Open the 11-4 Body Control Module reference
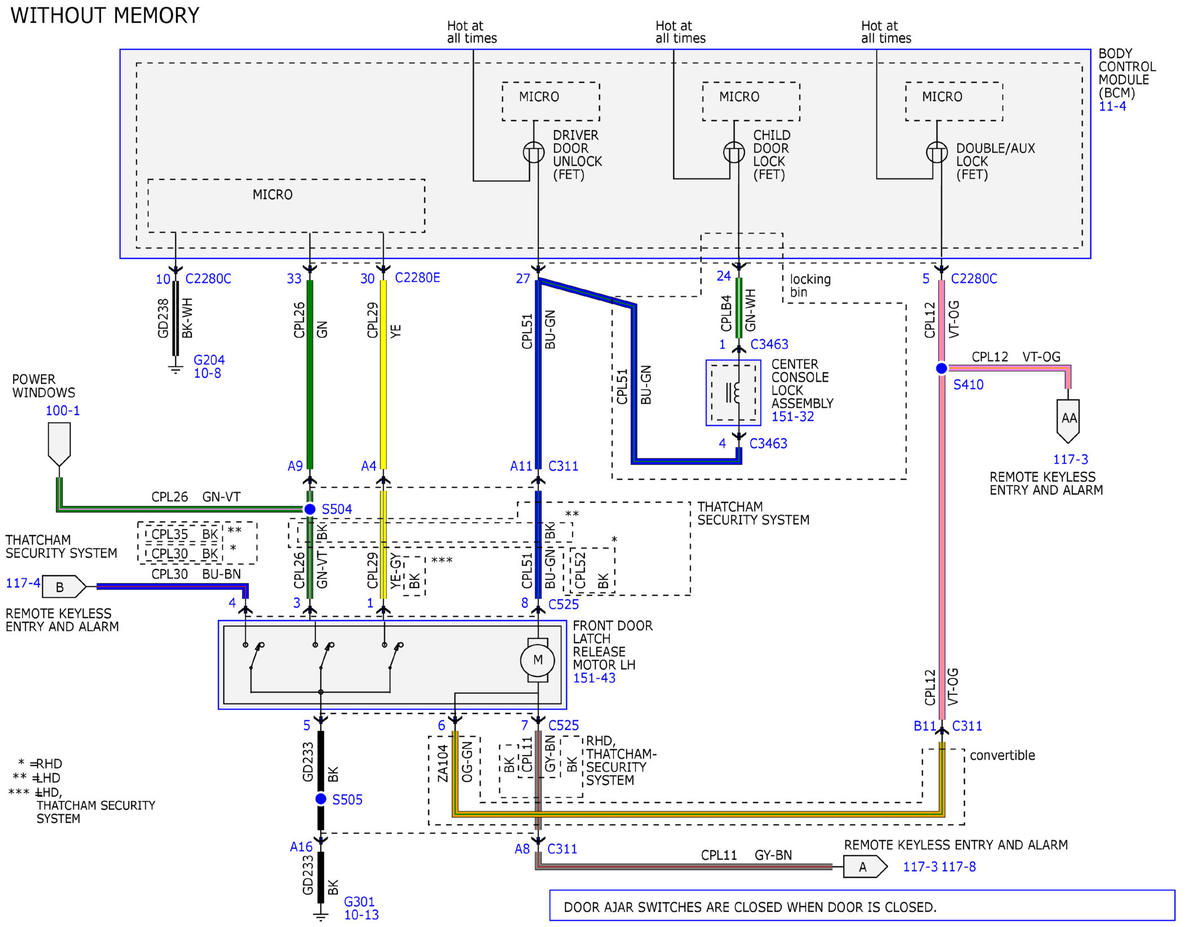Image resolution: width=1200 pixels, height=927 pixels. [x=1112, y=104]
